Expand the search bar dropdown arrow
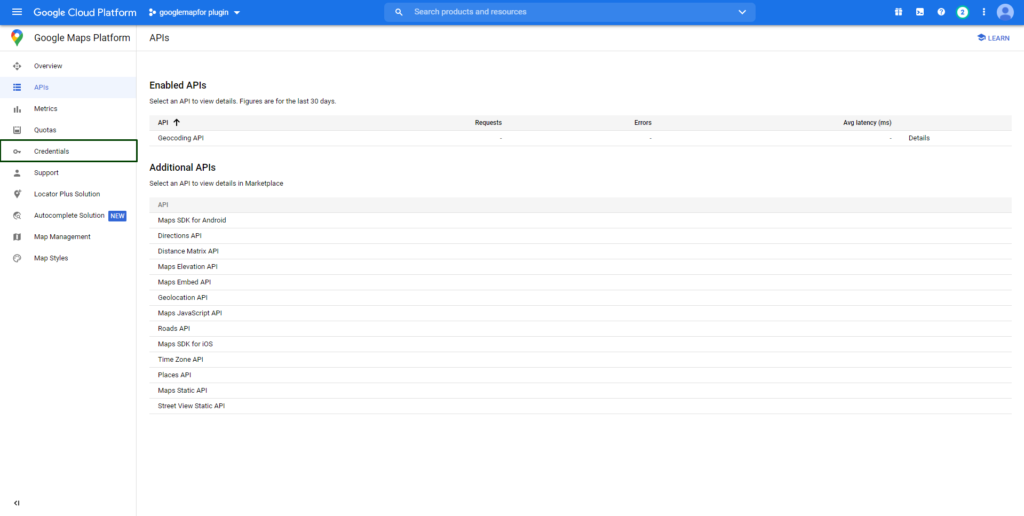Image resolution: width=1024 pixels, height=516 pixels. click(742, 12)
